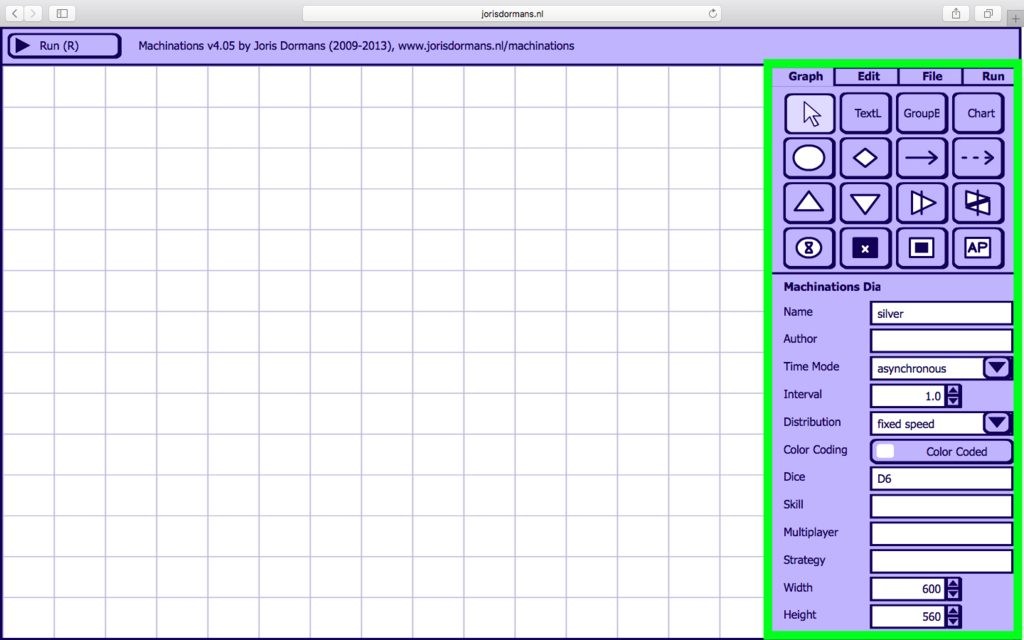
Task: Click the Interval field showing 1.0
Action: [908, 396]
